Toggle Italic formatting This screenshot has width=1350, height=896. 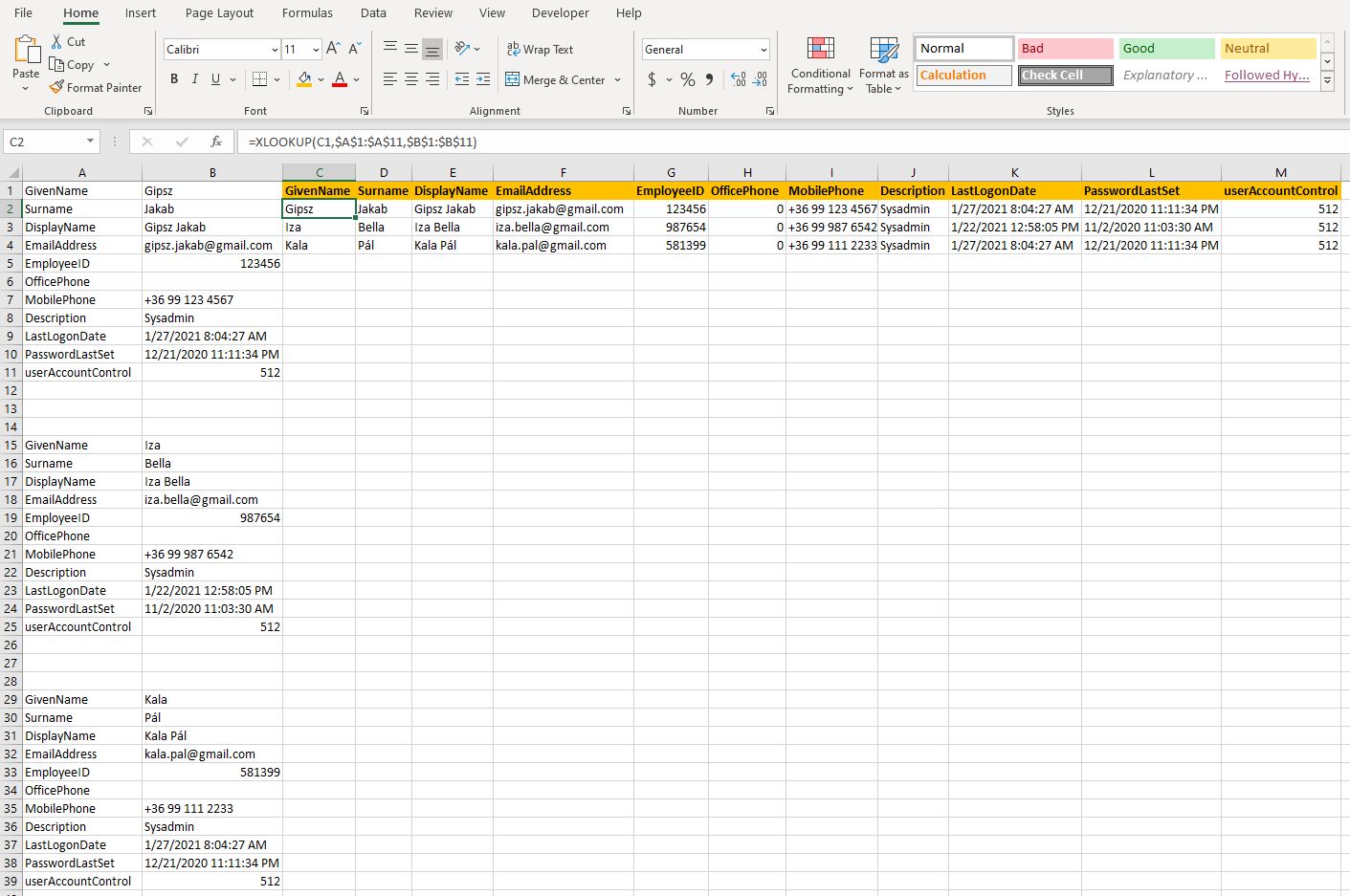195,79
